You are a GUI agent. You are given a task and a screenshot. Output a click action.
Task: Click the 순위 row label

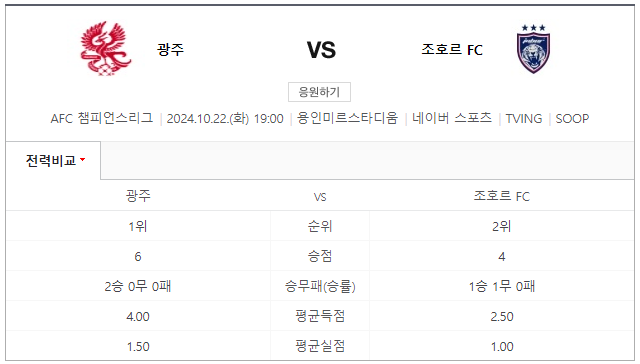[x=320, y=226]
